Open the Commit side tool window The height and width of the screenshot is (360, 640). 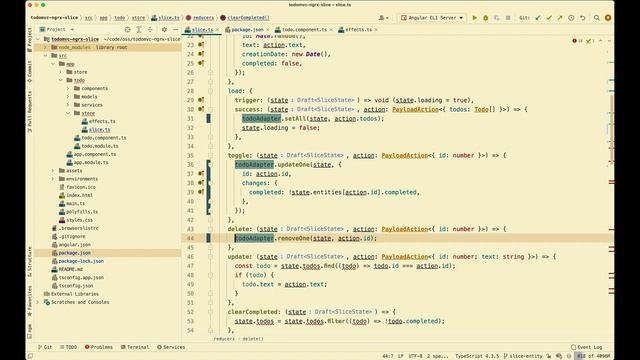pos(29,72)
